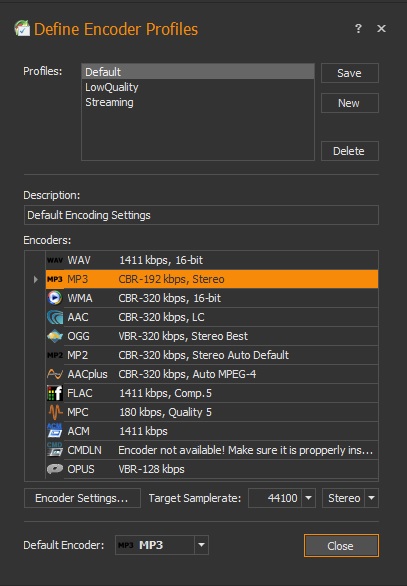Click the AACplus encoder icon

click(x=55, y=374)
